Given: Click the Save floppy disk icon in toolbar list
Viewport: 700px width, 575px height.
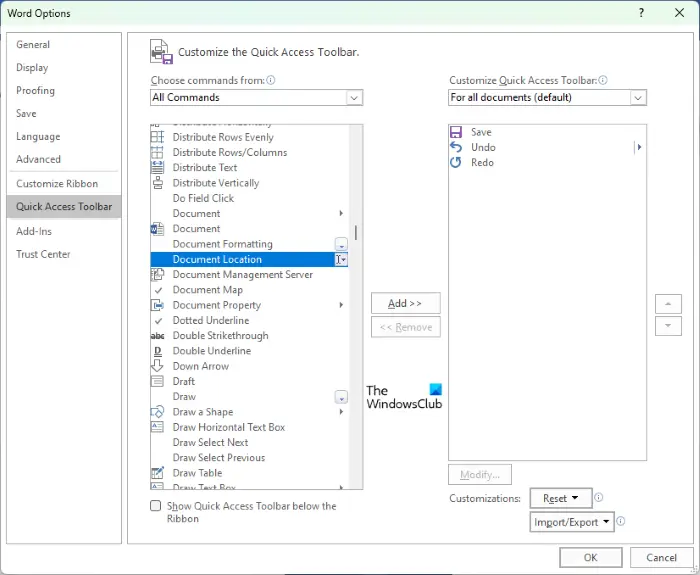Looking at the screenshot, I should pos(456,132).
